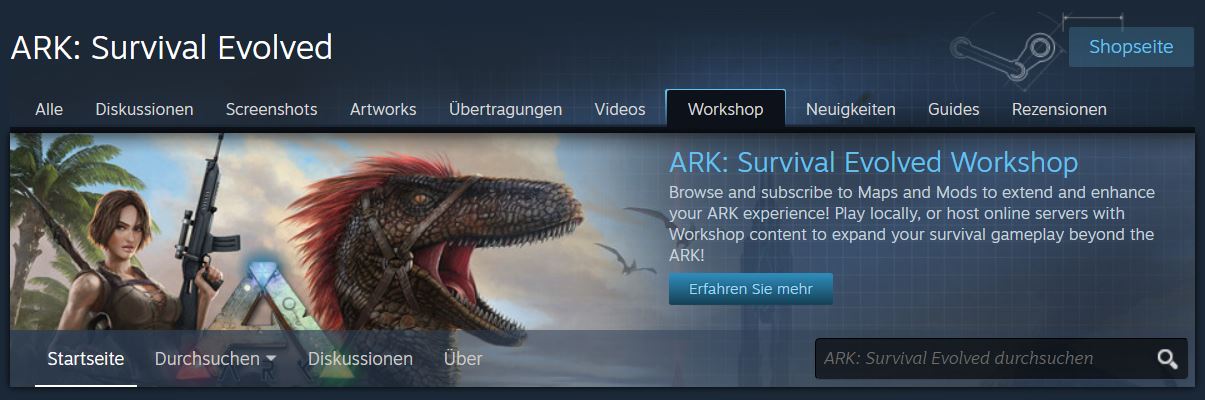This screenshot has width=1205, height=400.
Task: Open the Neuigkeiten tab
Action: [x=851, y=109]
